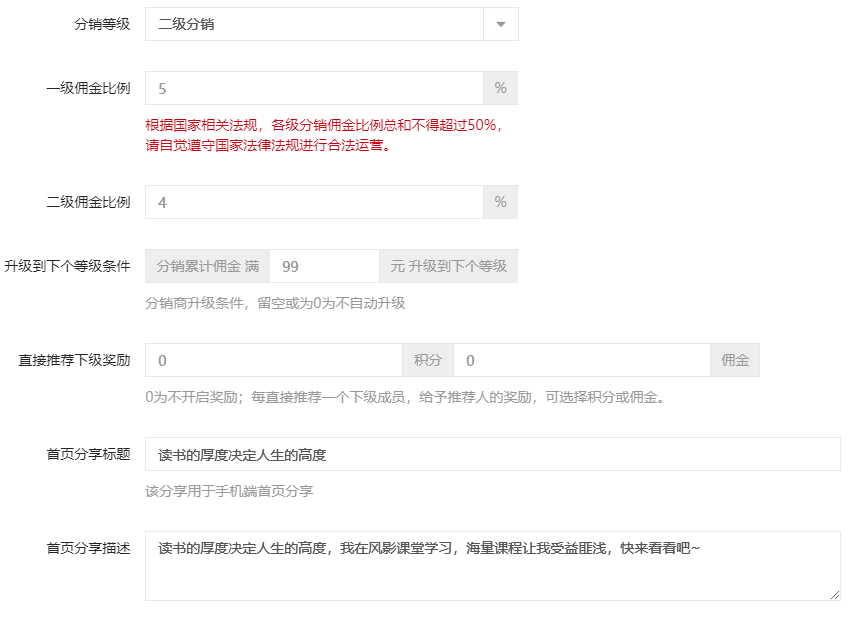Screen dimensions: 861x617
Task: Click the 分销商升级条件 hint text
Action: [275, 303]
